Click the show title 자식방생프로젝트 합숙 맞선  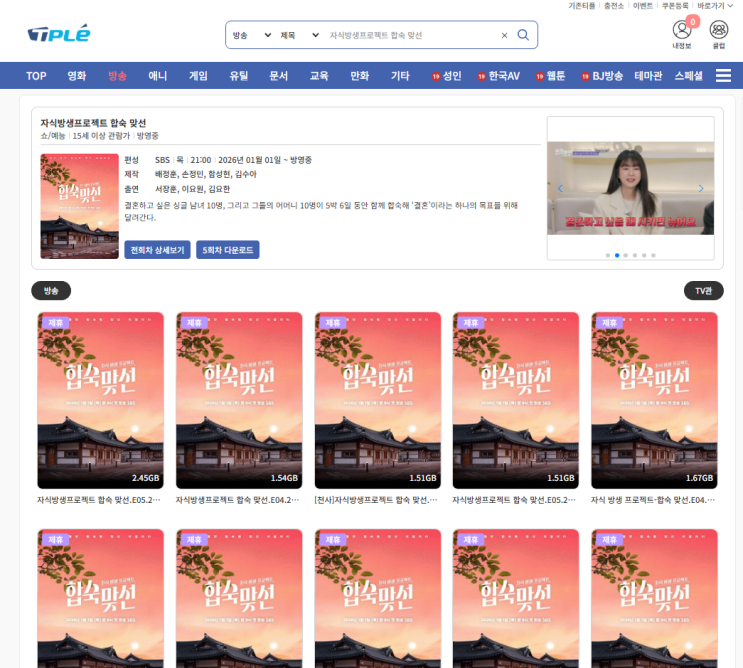93,123
